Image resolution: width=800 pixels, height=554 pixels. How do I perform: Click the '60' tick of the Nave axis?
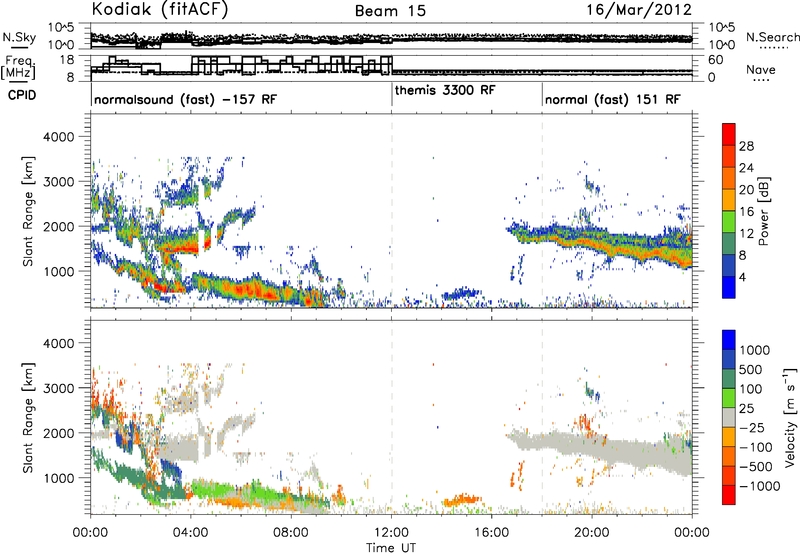click(716, 60)
